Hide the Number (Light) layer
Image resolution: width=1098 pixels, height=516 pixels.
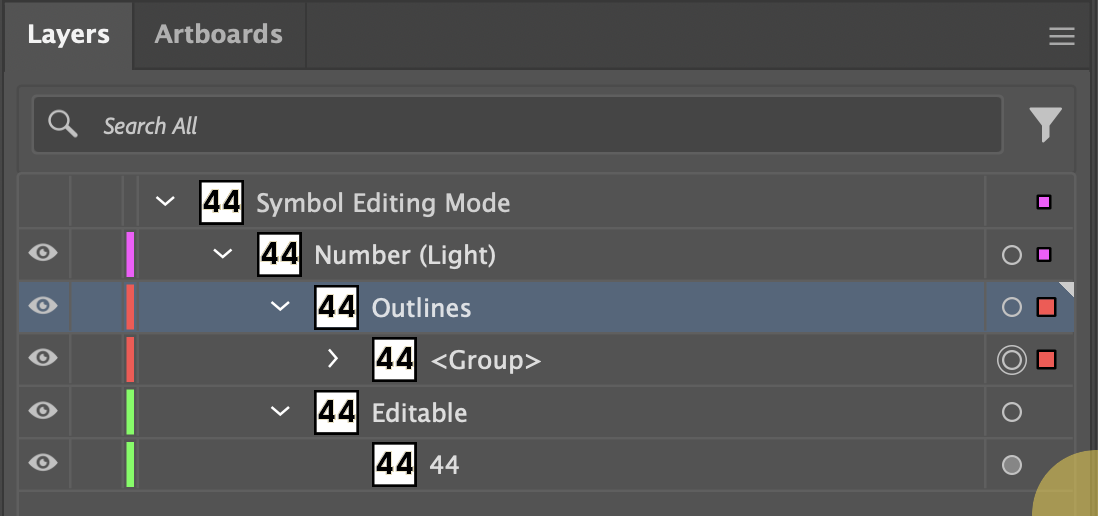pos(43,254)
